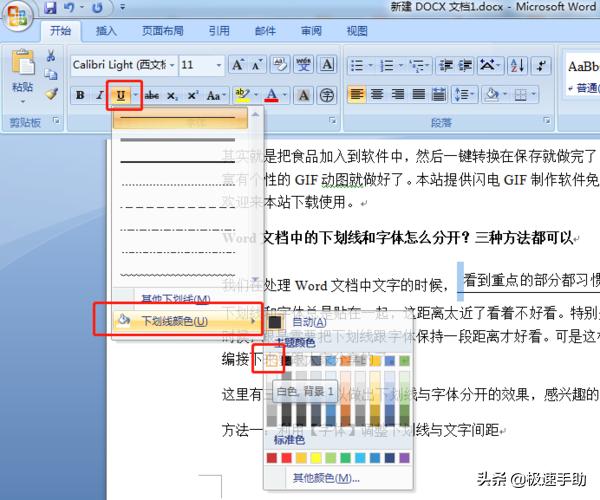600x500 pixels.
Task: Pick the white background 1 theme swatch
Action: click(x=271, y=361)
